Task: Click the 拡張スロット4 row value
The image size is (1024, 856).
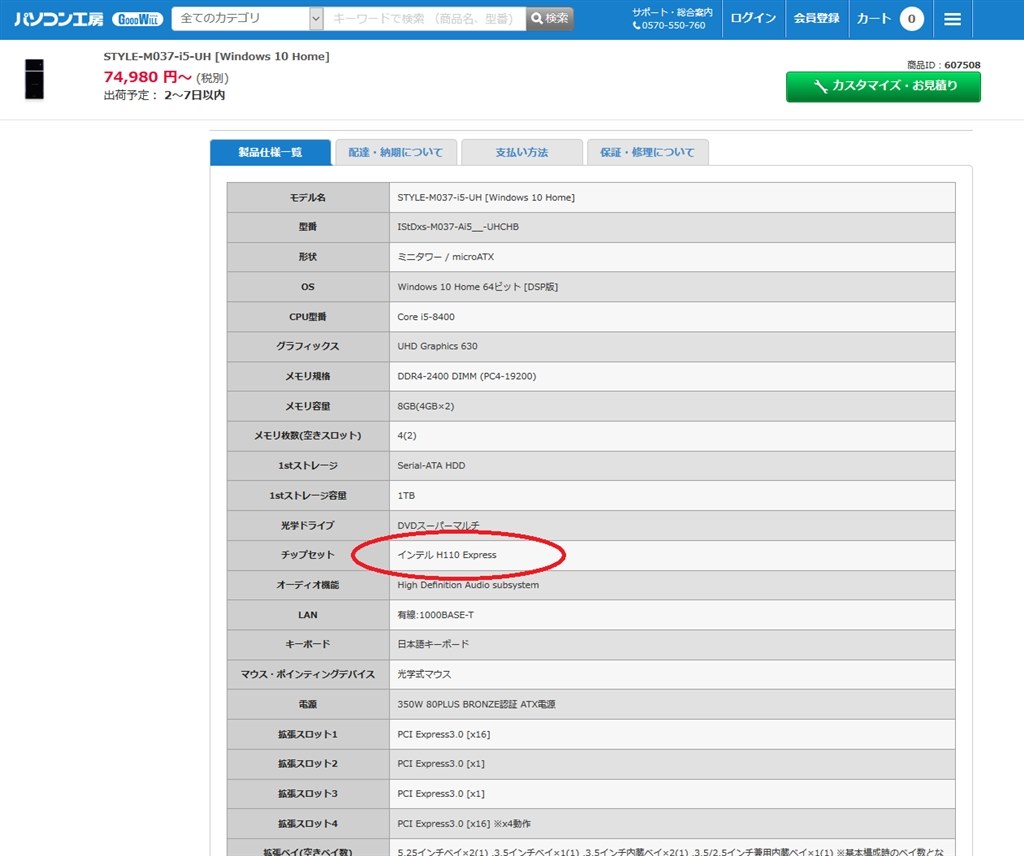Action: tap(464, 824)
